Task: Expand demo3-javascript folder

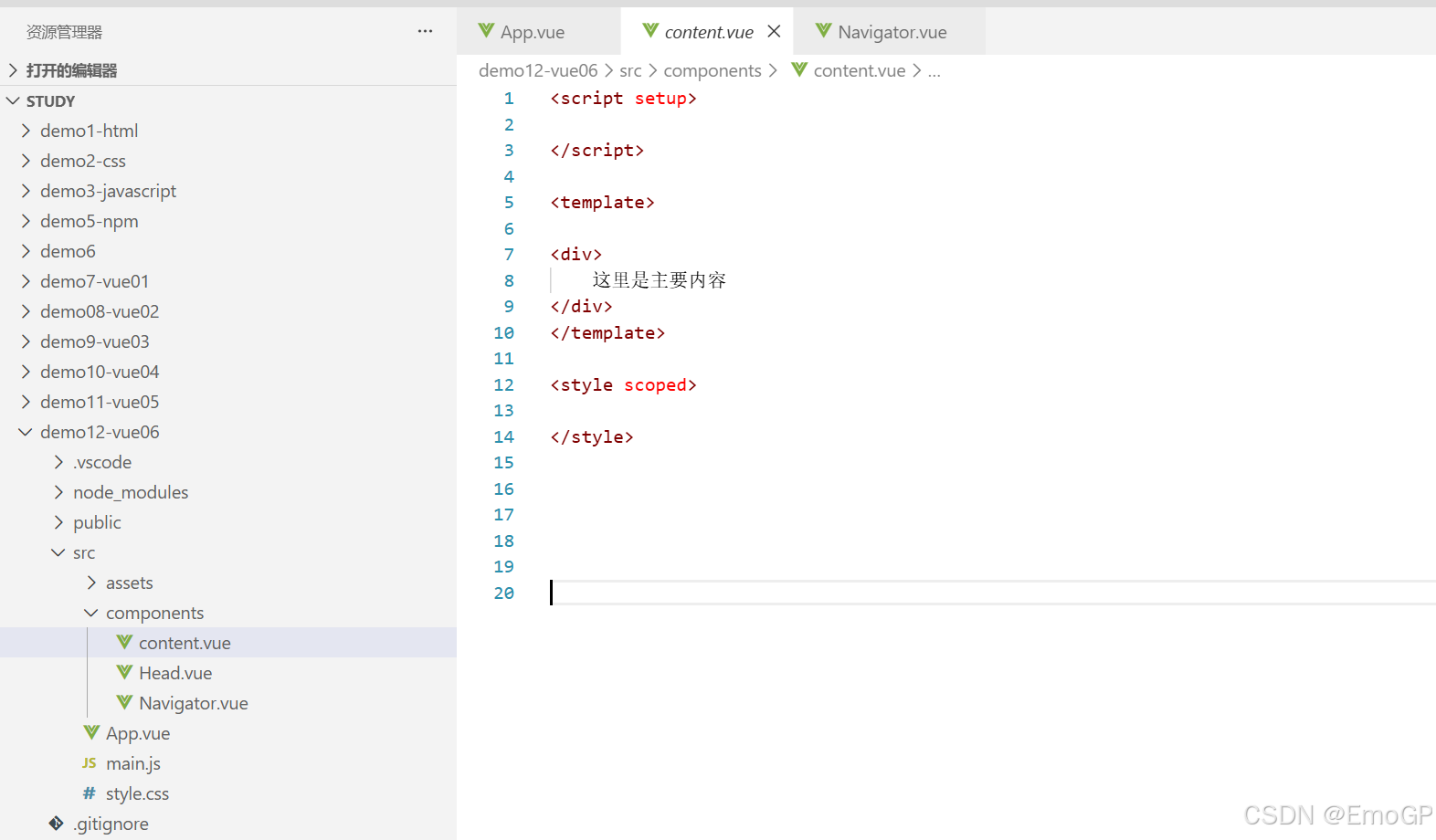Action: point(228,191)
